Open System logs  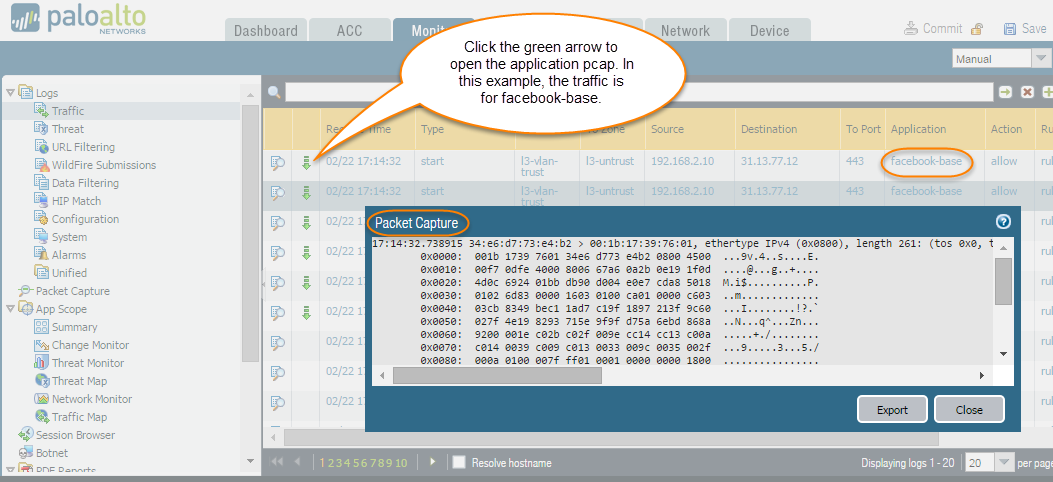point(69,237)
